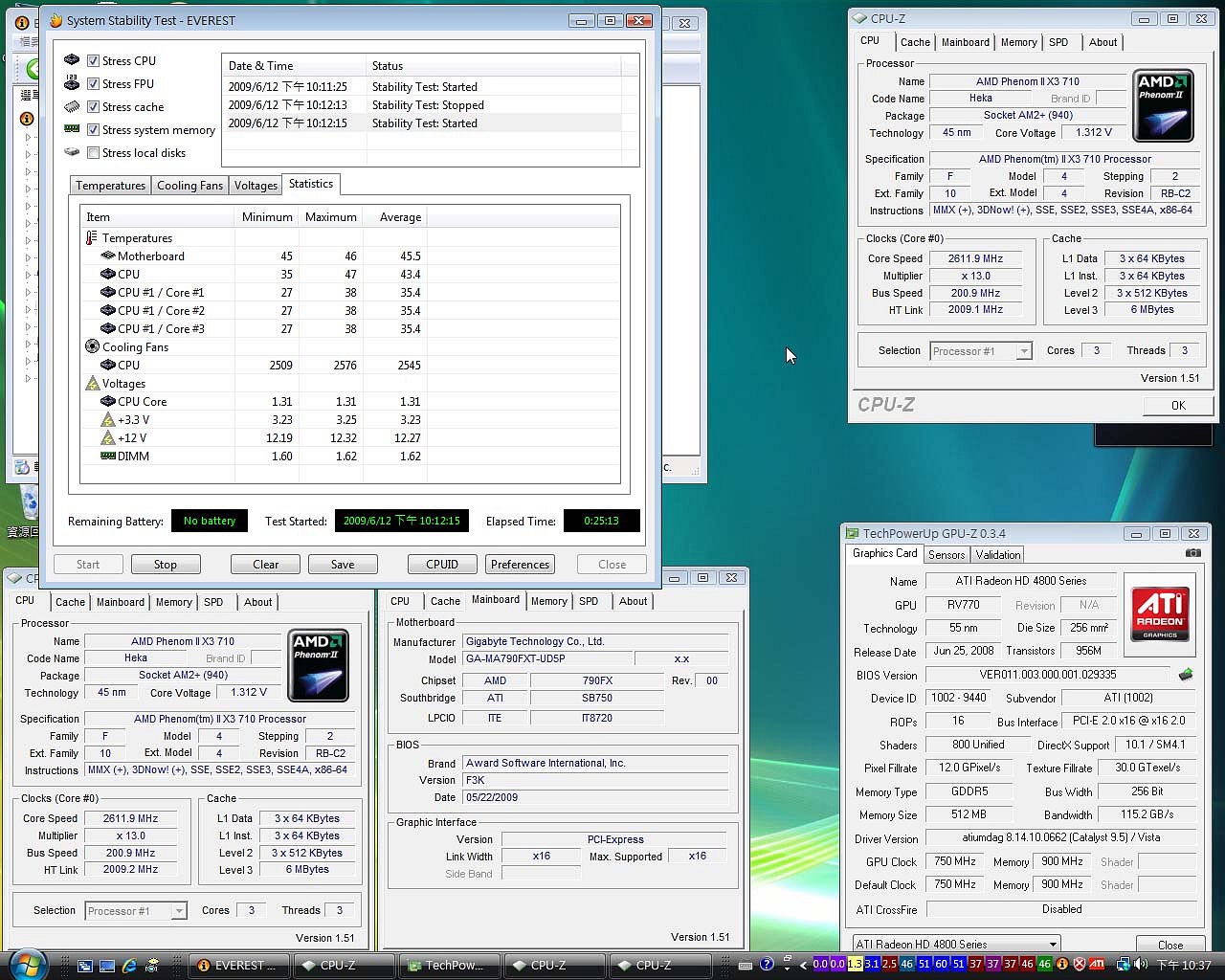Image resolution: width=1225 pixels, height=980 pixels.
Task: Open Preferences in stability test
Action: [520, 565]
